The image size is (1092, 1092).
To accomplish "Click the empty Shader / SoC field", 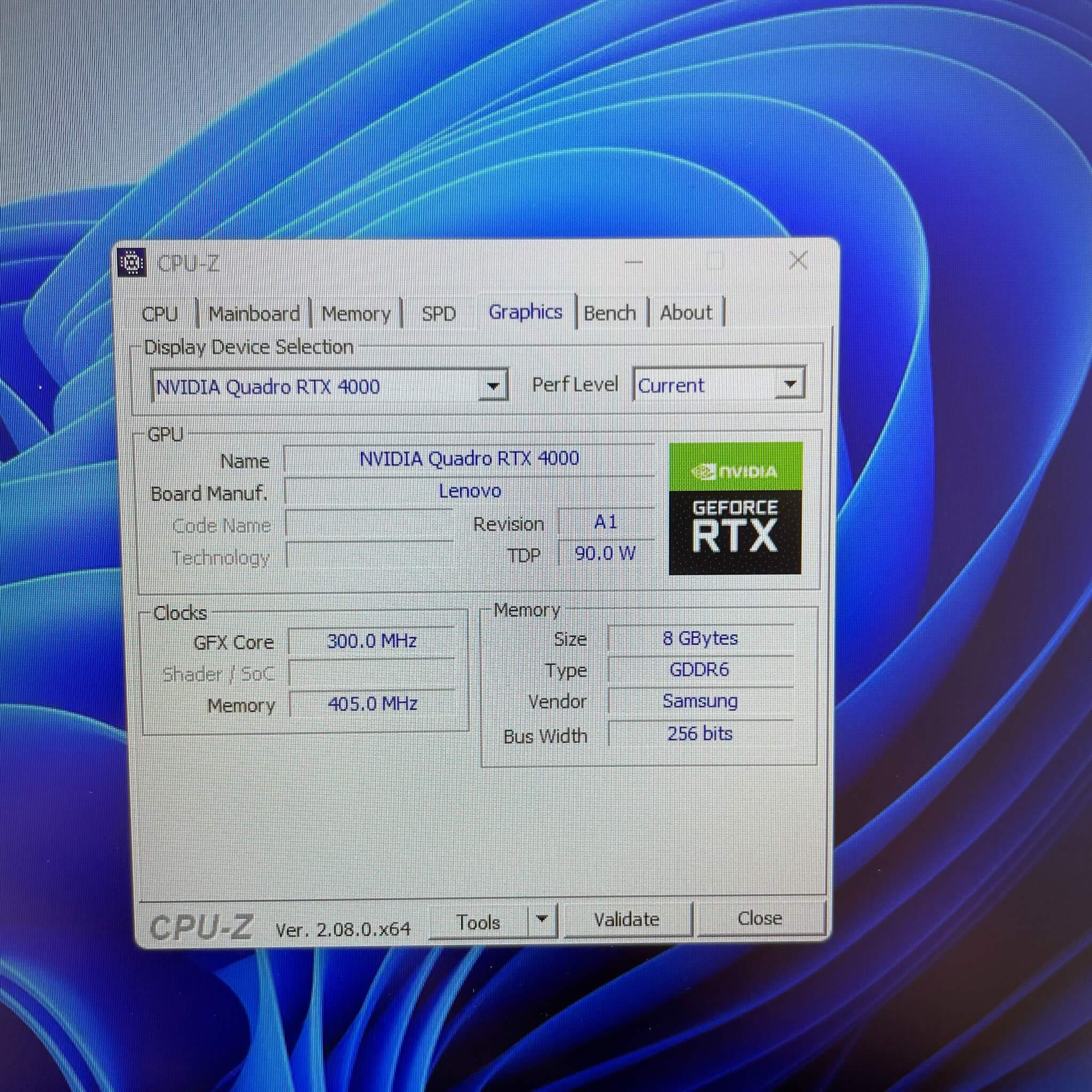I will [x=372, y=672].
